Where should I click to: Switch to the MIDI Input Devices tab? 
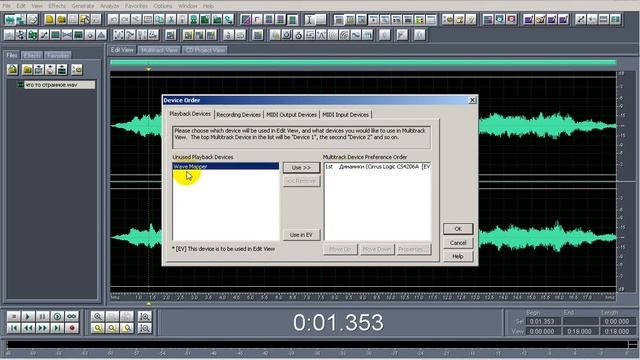346,115
